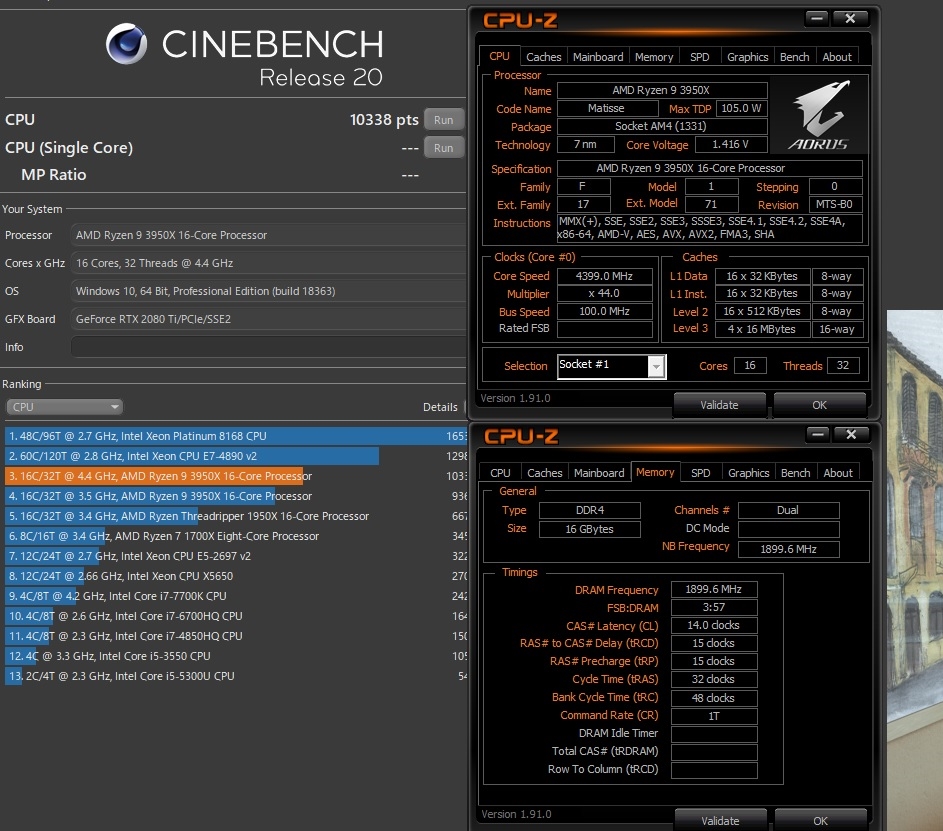Select Core i7-4850HQ ranking row
The height and width of the screenshot is (831, 943).
(236, 636)
